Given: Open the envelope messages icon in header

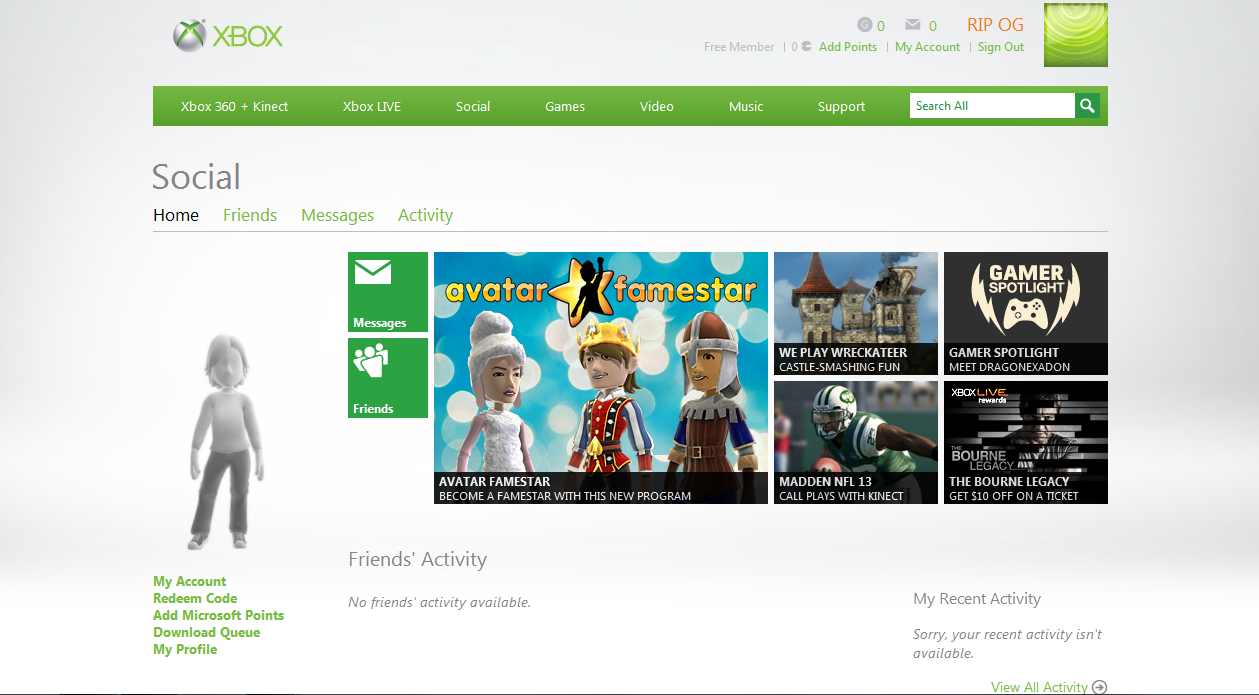Looking at the screenshot, I should pyautogui.click(x=913, y=25).
